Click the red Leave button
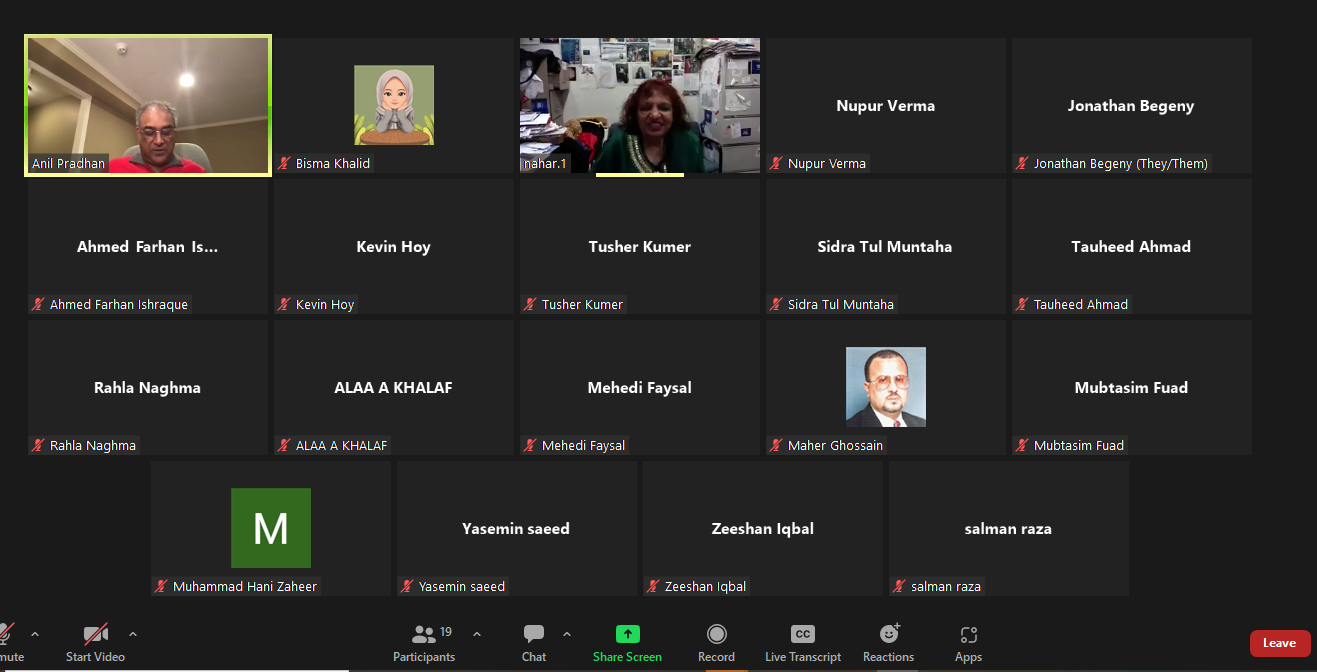1317x672 pixels. (1279, 643)
